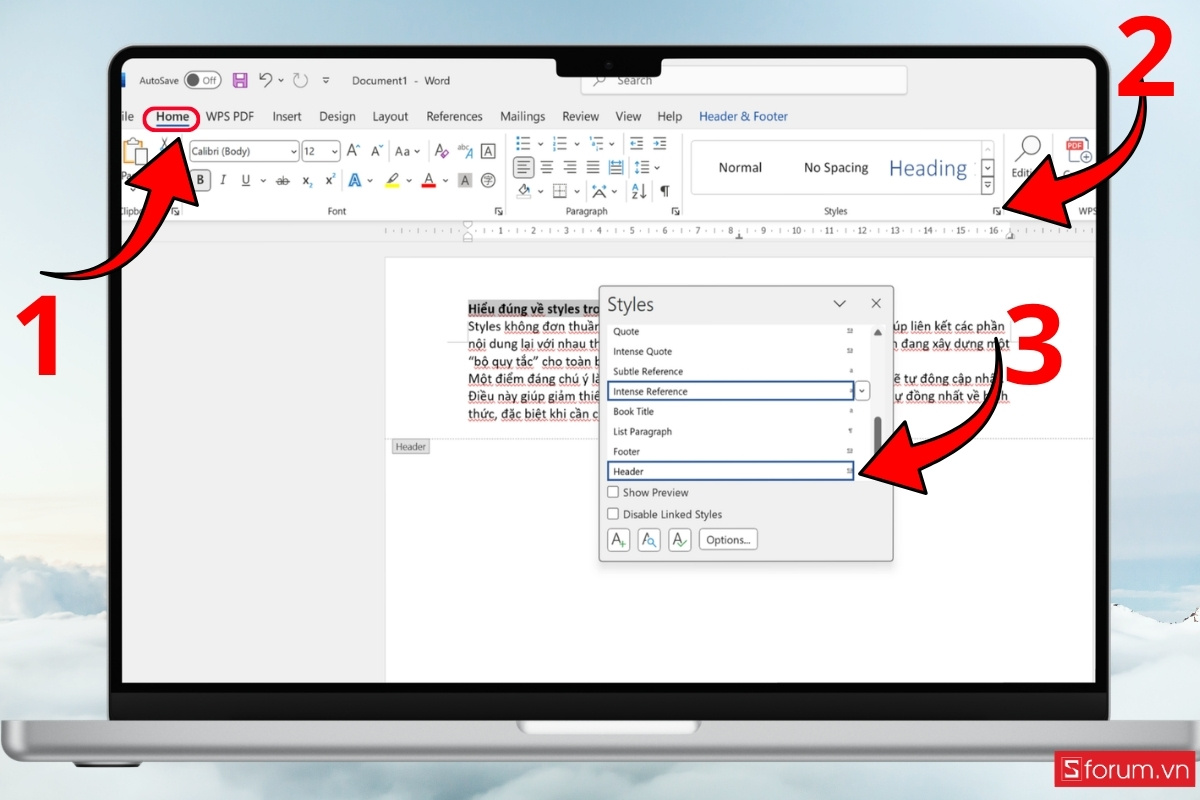Open the font size 12 dropdown

coord(335,151)
